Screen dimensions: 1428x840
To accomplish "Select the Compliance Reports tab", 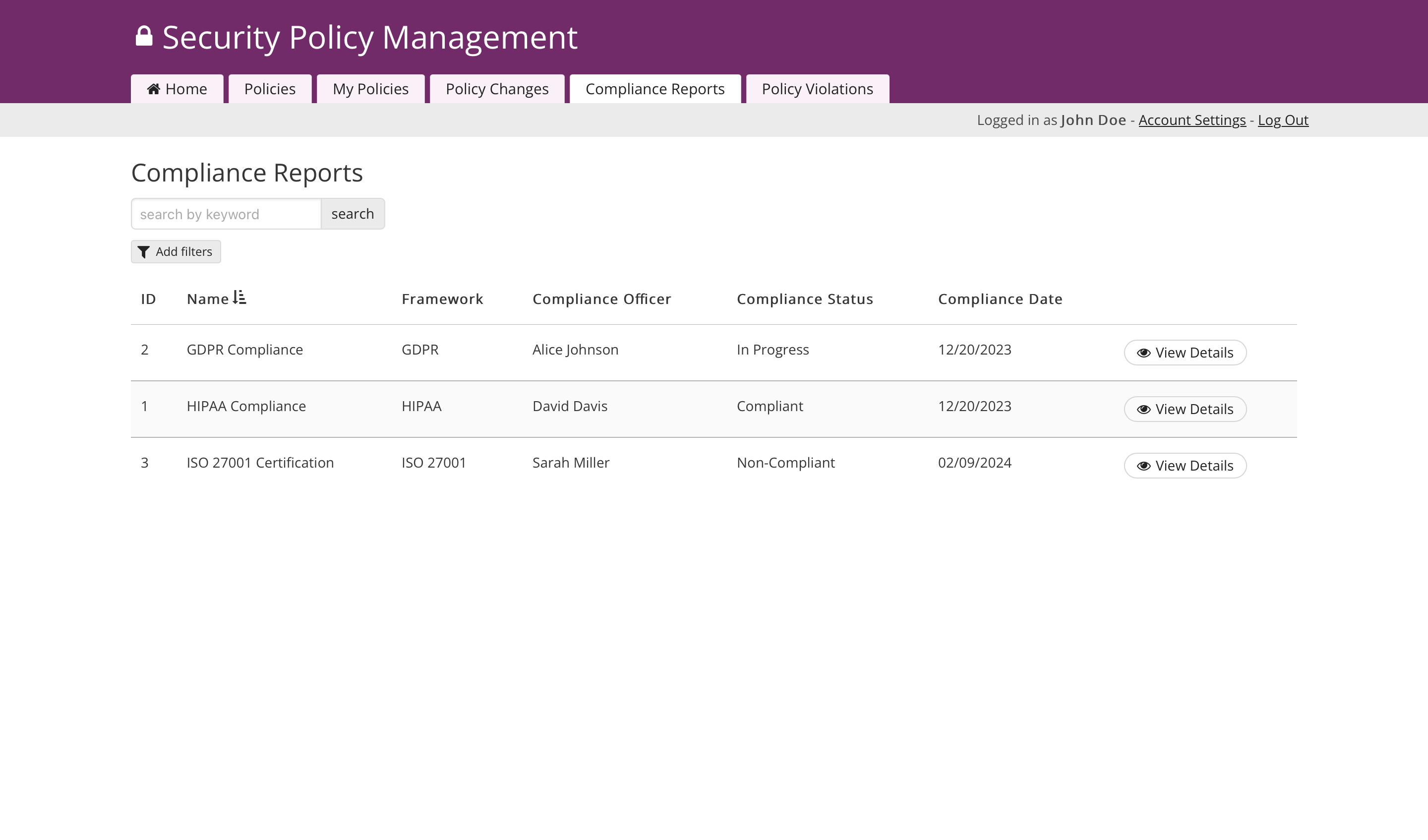I will (655, 89).
